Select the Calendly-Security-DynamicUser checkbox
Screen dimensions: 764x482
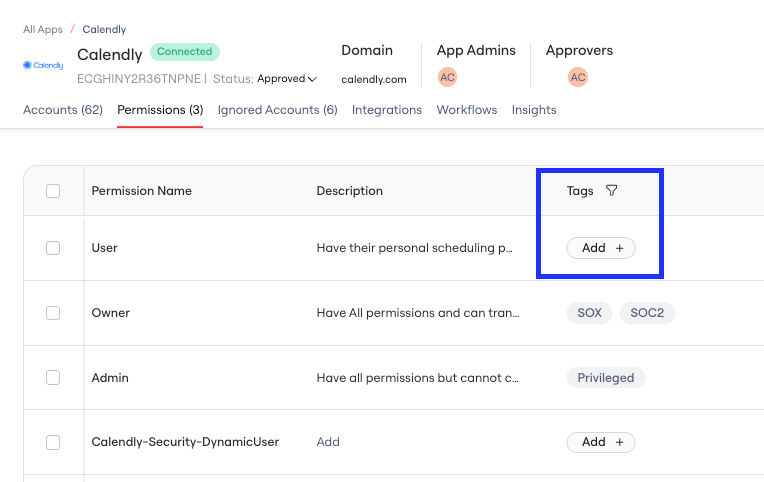(53, 443)
